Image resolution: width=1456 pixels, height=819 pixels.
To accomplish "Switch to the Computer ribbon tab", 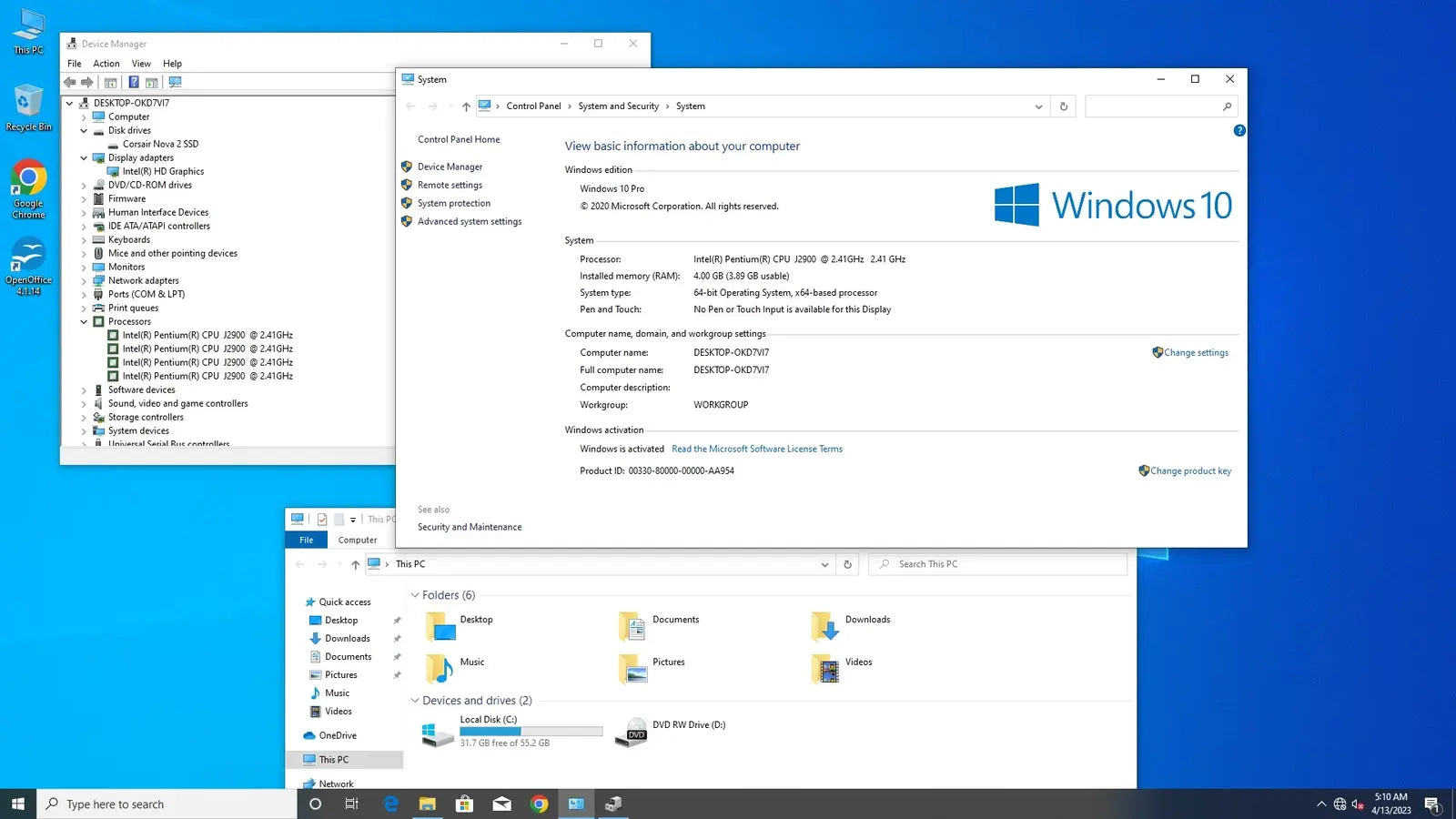I will tap(357, 540).
